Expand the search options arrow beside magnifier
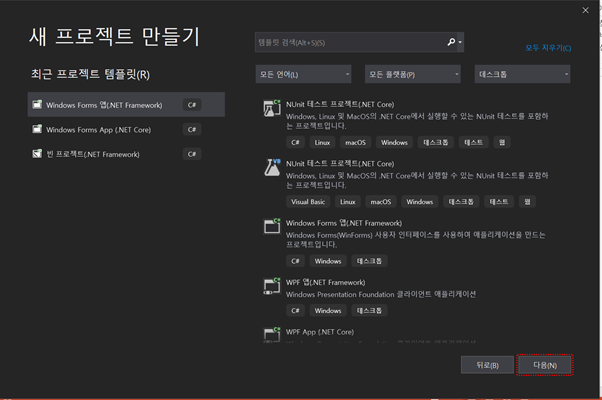Image resolution: width=602 pixels, height=400 pixels. (460, 42)
